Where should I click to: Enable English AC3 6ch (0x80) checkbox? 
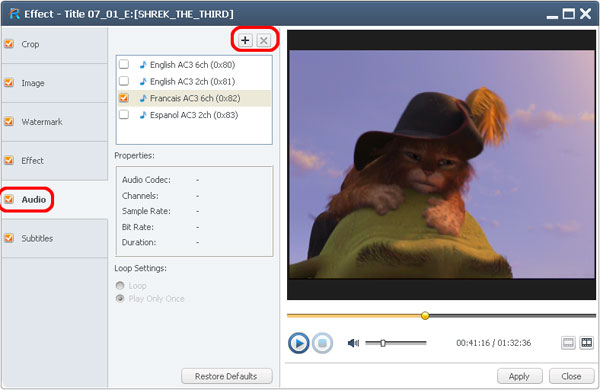click(124, 64)
